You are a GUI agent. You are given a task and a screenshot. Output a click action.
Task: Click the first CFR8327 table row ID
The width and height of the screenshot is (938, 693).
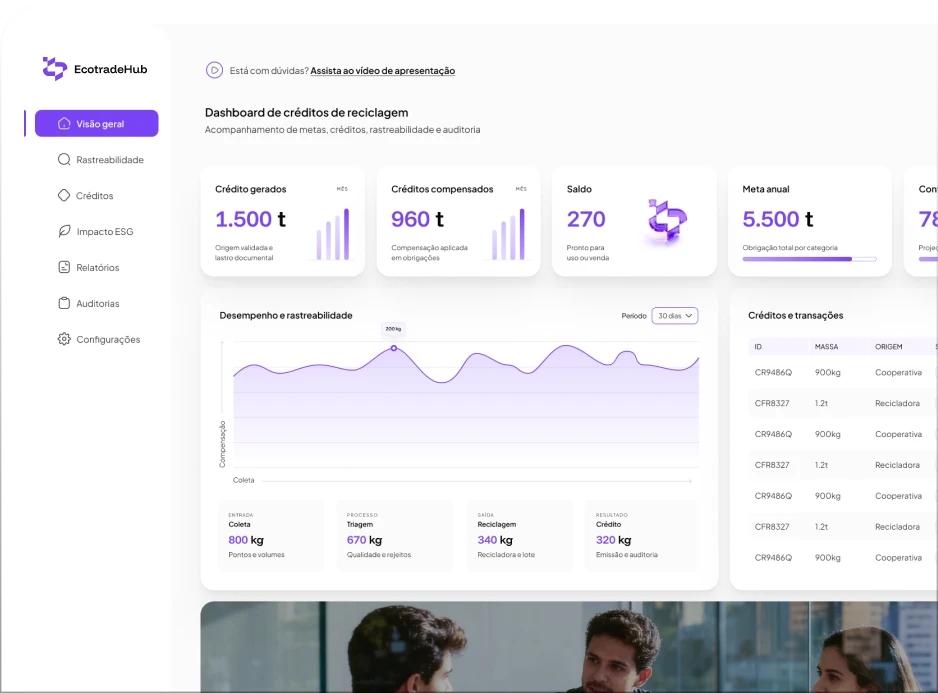(x=772, y=403)
